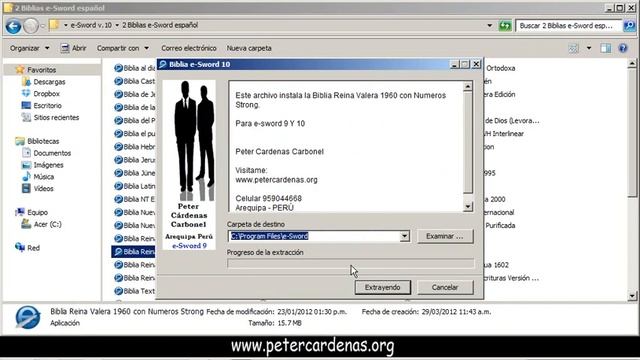Click the Cancelar button

click(445, 287)
